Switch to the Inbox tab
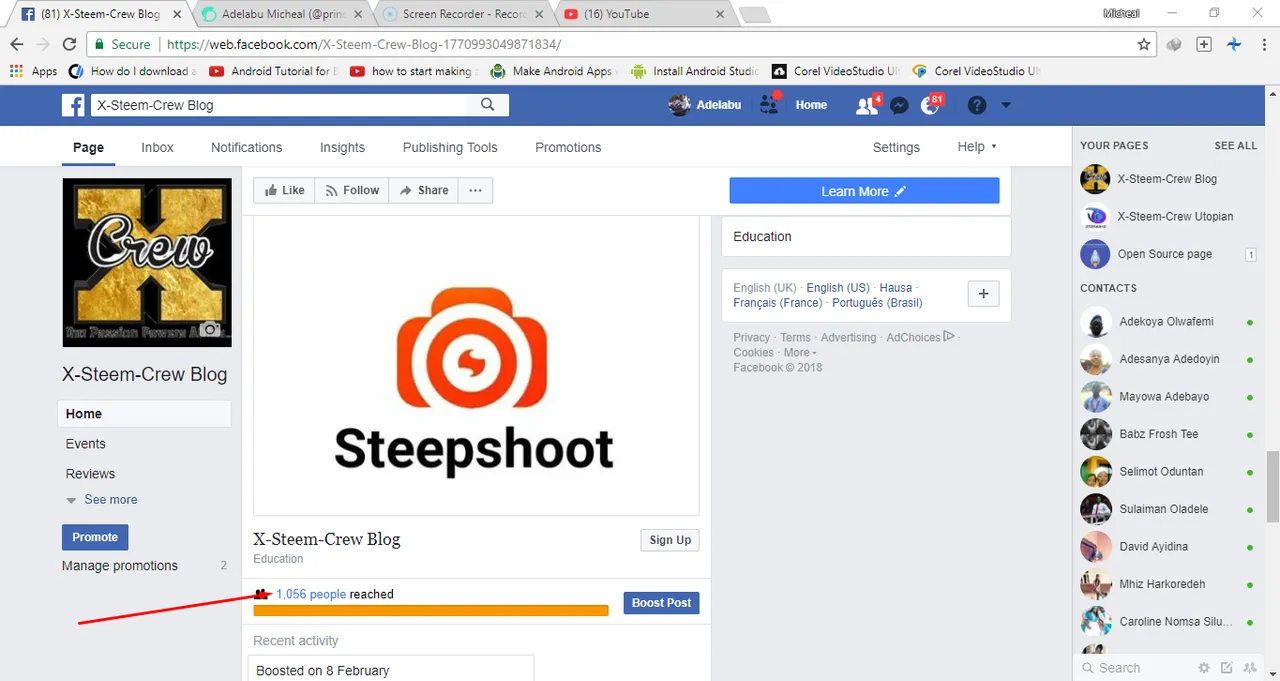 157,147
